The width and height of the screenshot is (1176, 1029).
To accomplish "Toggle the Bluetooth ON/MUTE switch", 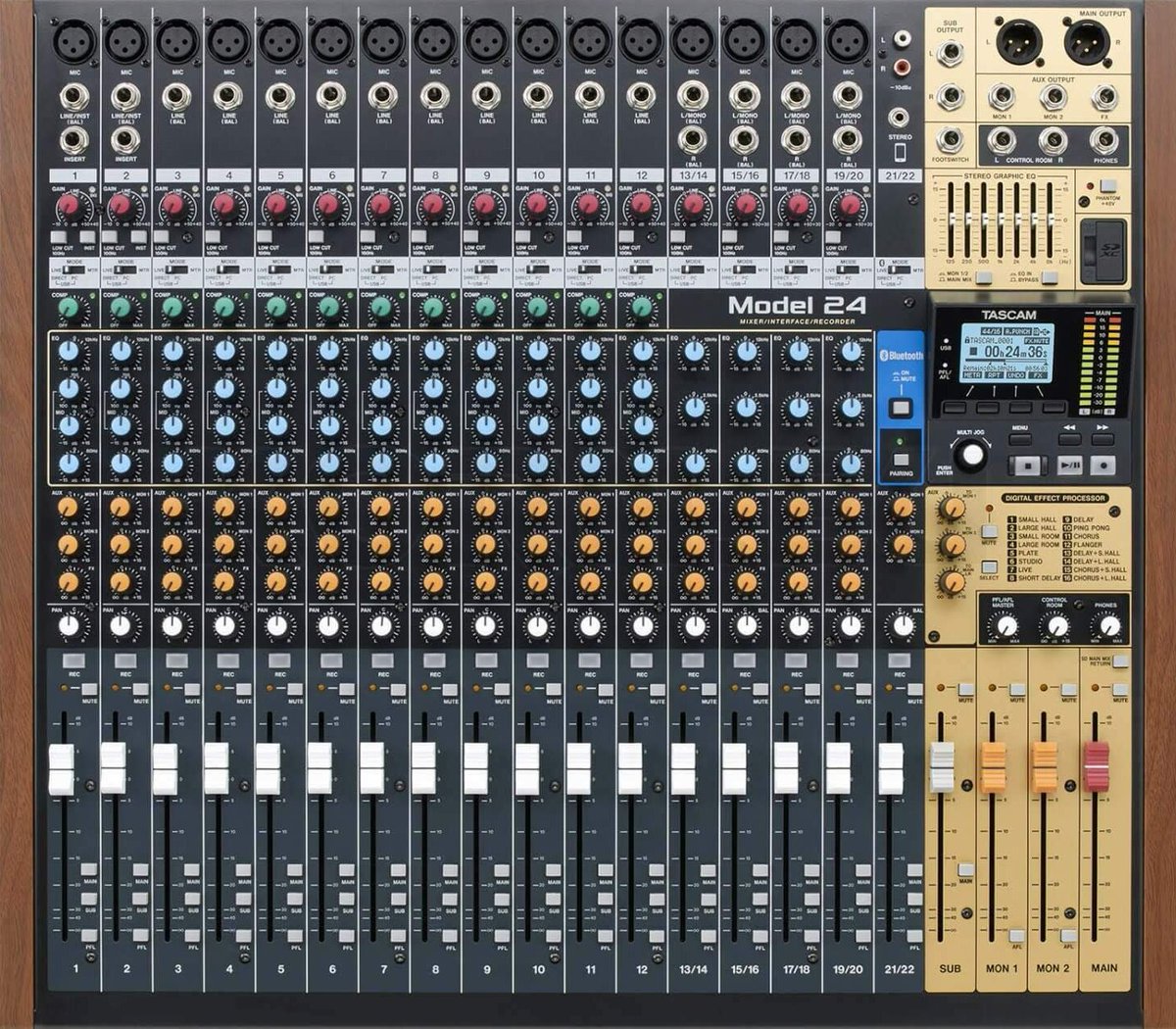I will pyautogui.click(x=901, y=409).
